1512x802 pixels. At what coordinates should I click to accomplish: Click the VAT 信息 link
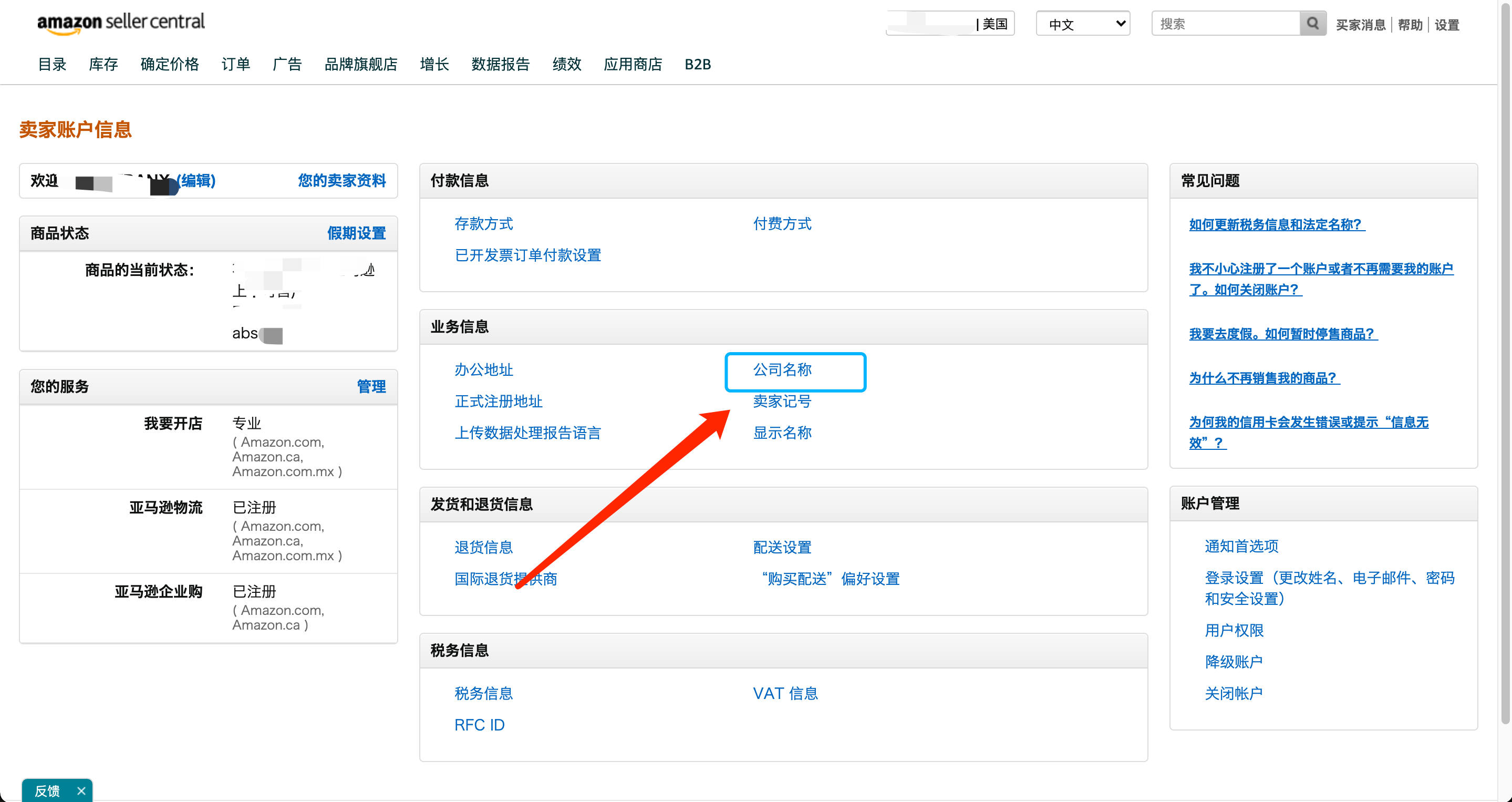click(x=785, y=693)
